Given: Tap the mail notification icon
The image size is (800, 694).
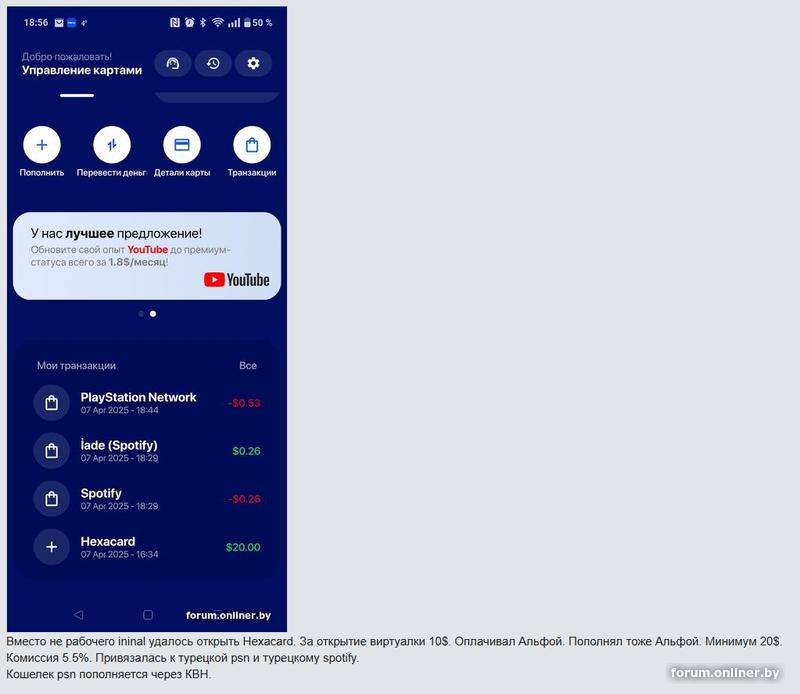Looking at the screenshot, I should click(x=59, y=22).
